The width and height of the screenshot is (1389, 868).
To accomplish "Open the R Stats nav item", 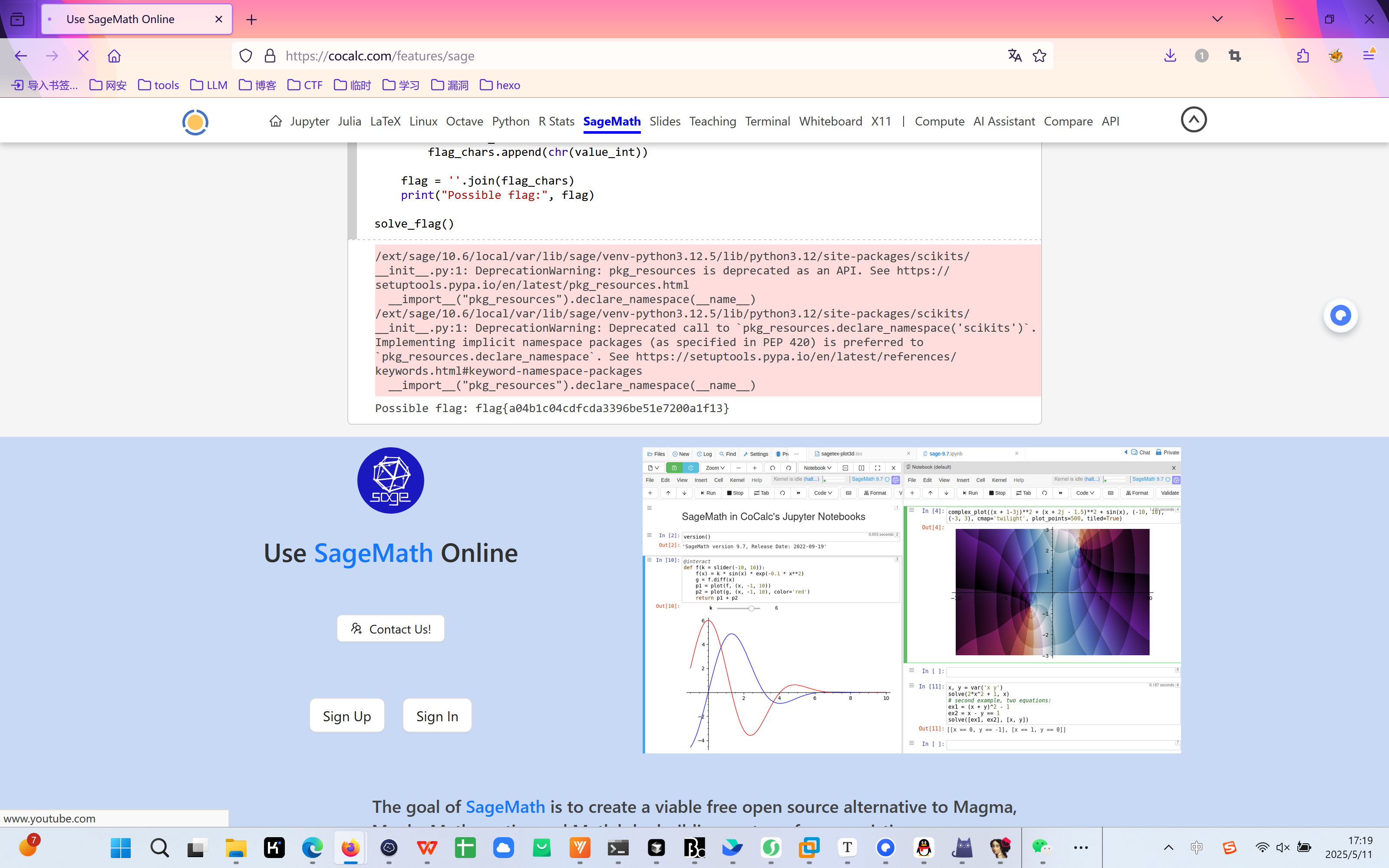I will click(x=556, y=121).
